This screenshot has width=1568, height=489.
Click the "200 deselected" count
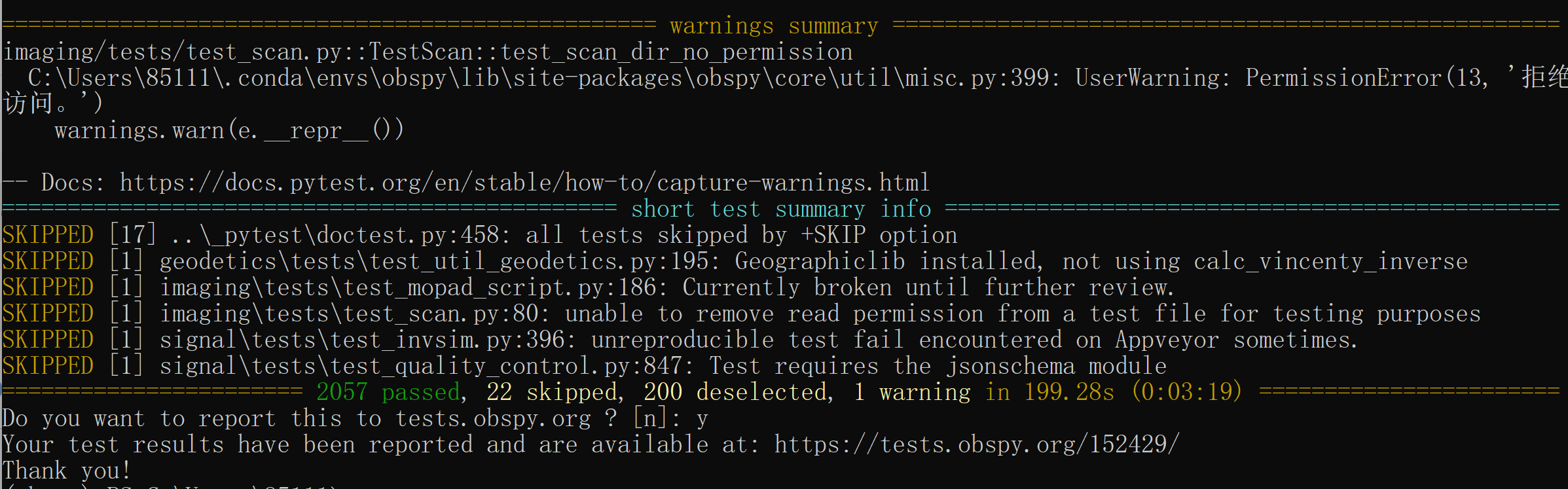coord(737,392)
